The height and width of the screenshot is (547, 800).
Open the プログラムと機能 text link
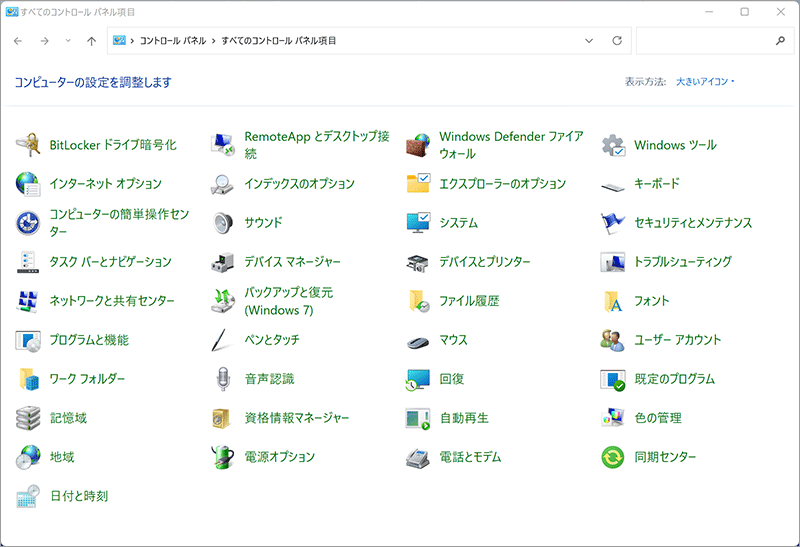coord(89,340)
